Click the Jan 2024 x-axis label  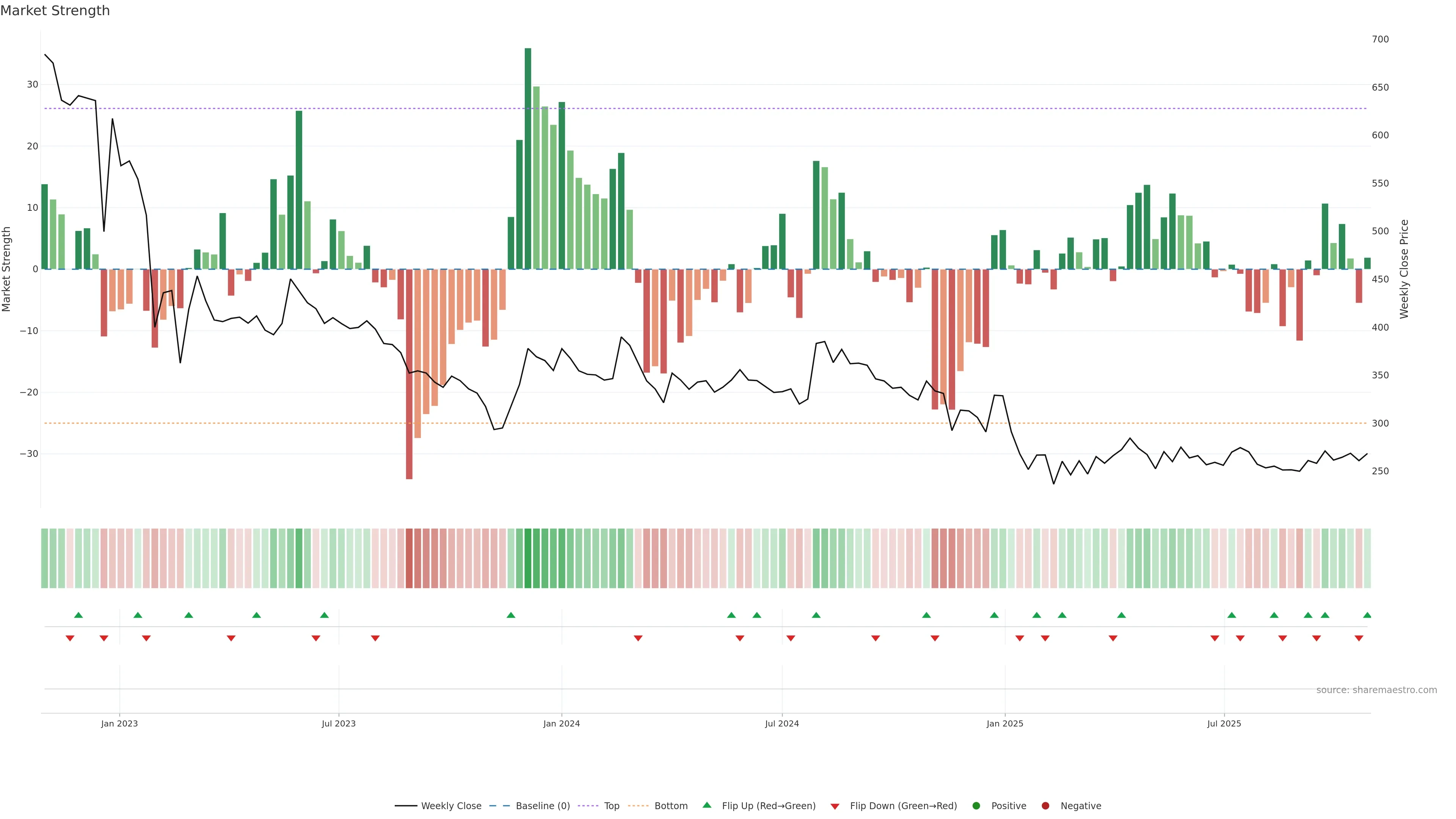tap(561, 723)
